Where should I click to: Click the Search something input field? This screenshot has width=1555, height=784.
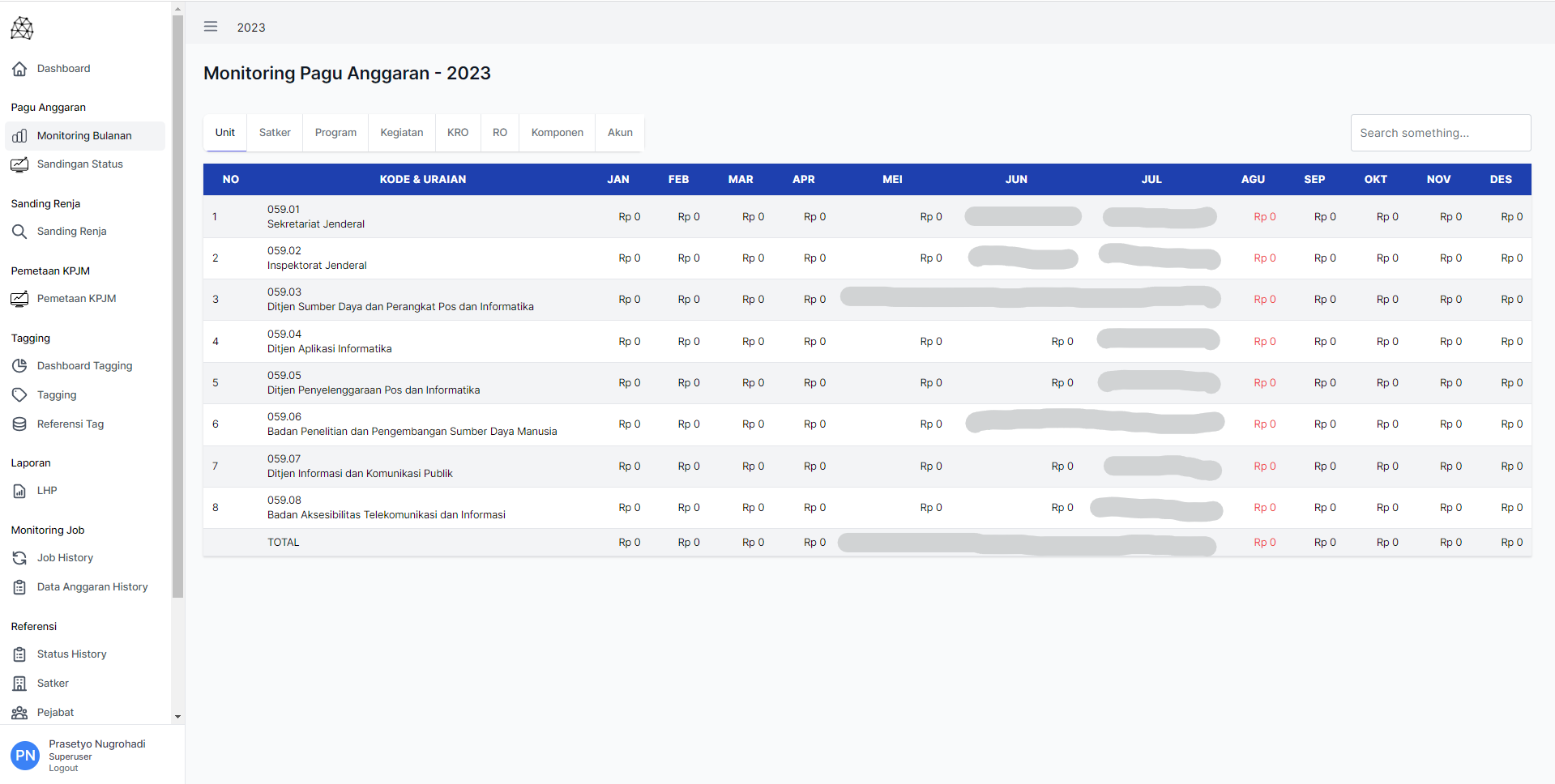pyautogui.click(x=1440, y=133)
